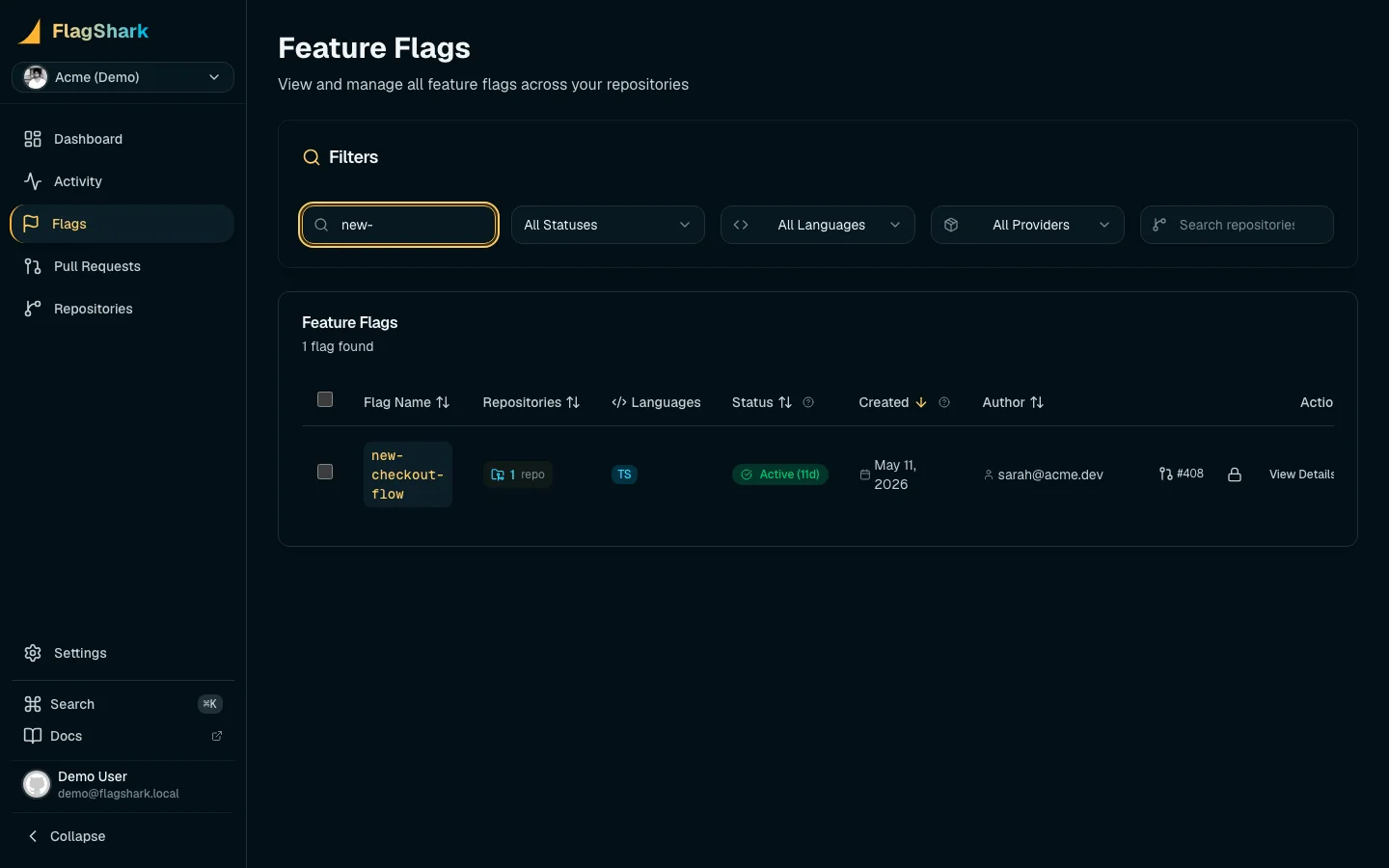The height and width of the screenshot is (868, 1389).
Task: Open the Search command item
Action: [123, 704]
